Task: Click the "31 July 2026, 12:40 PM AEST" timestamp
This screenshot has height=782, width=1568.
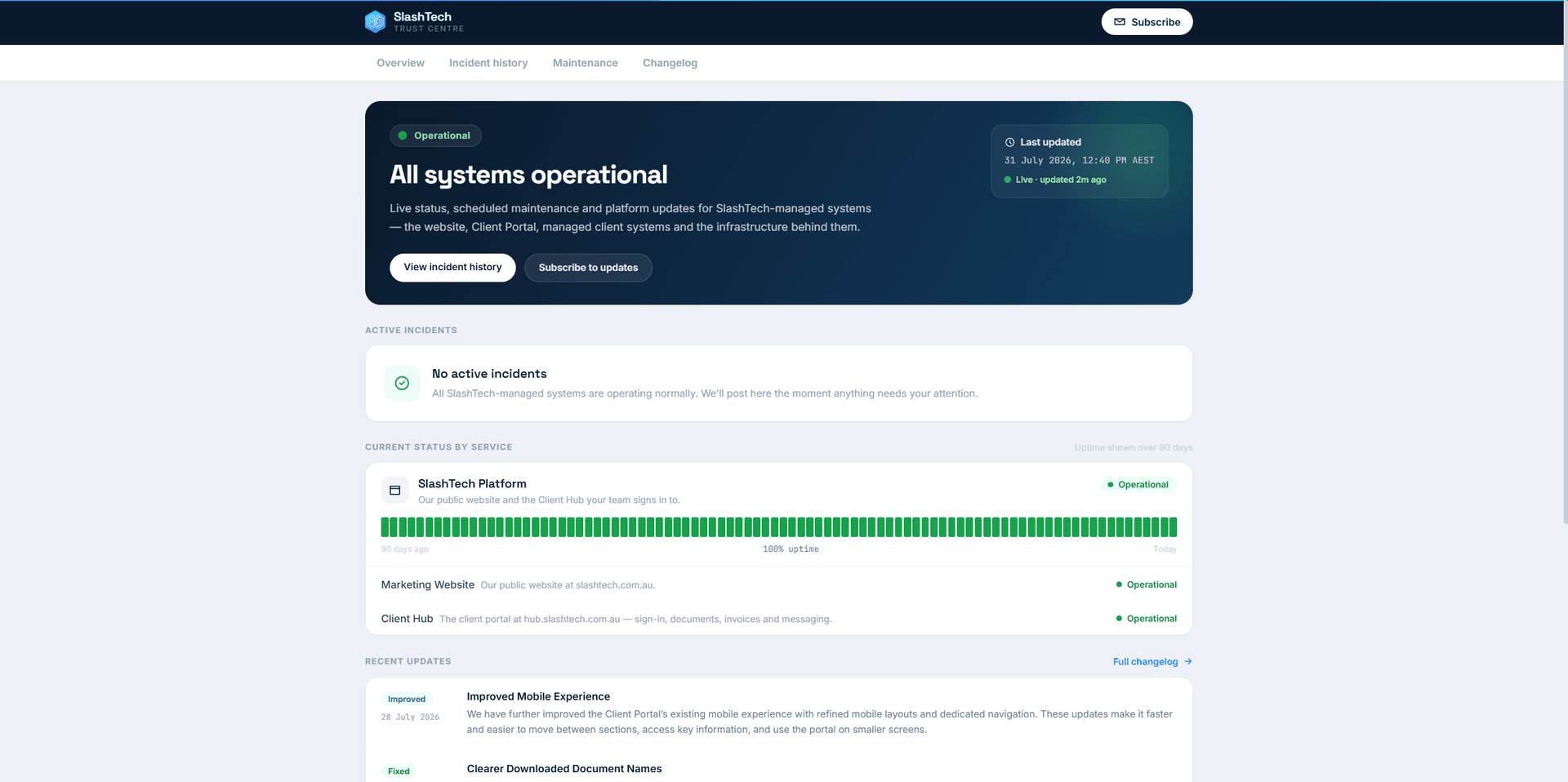Action: 1080,161
